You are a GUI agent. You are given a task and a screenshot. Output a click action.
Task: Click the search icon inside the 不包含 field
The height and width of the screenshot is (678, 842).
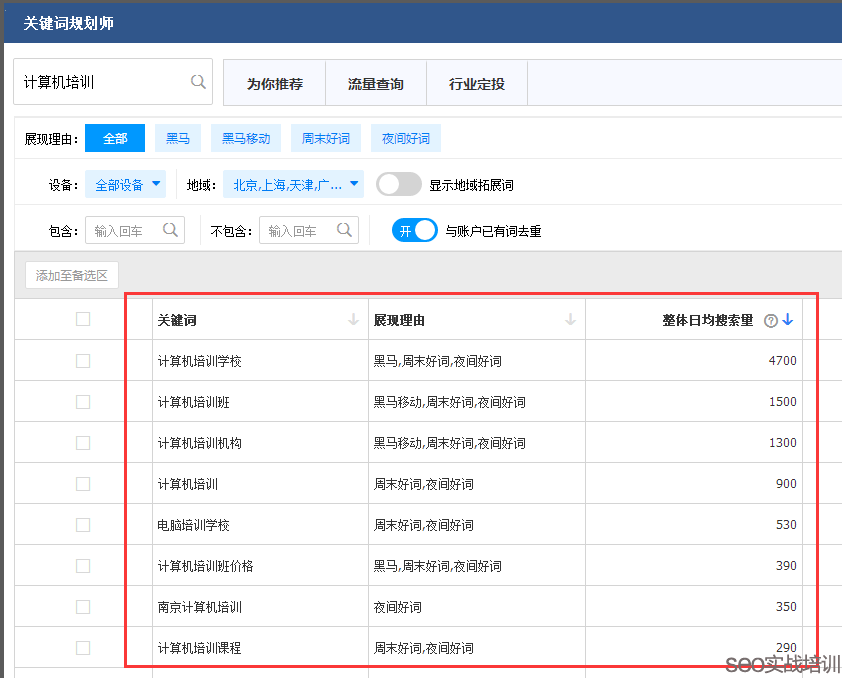pyautogui.click(x=346, y=230)
